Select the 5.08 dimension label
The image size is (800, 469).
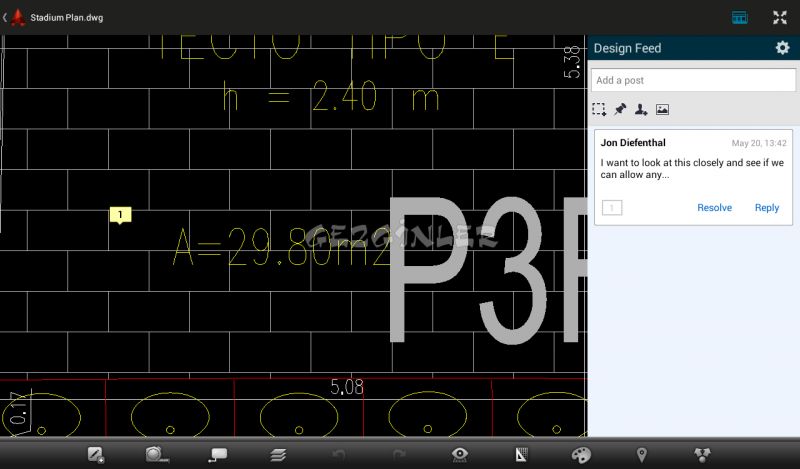347,387
